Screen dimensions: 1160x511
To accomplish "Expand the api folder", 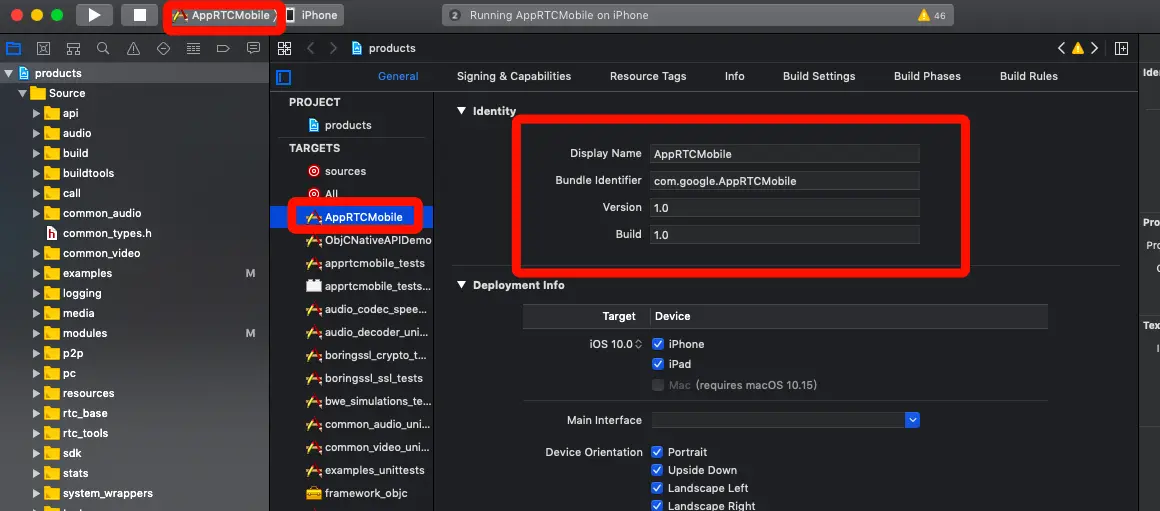I will (36, 113).
